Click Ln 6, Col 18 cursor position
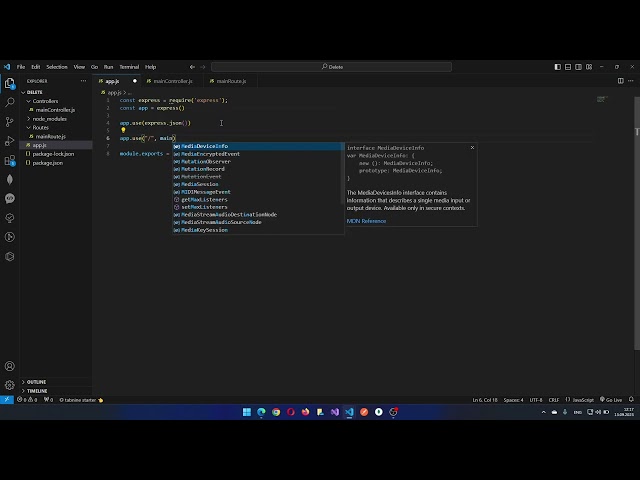 click(x=485, y=400)
